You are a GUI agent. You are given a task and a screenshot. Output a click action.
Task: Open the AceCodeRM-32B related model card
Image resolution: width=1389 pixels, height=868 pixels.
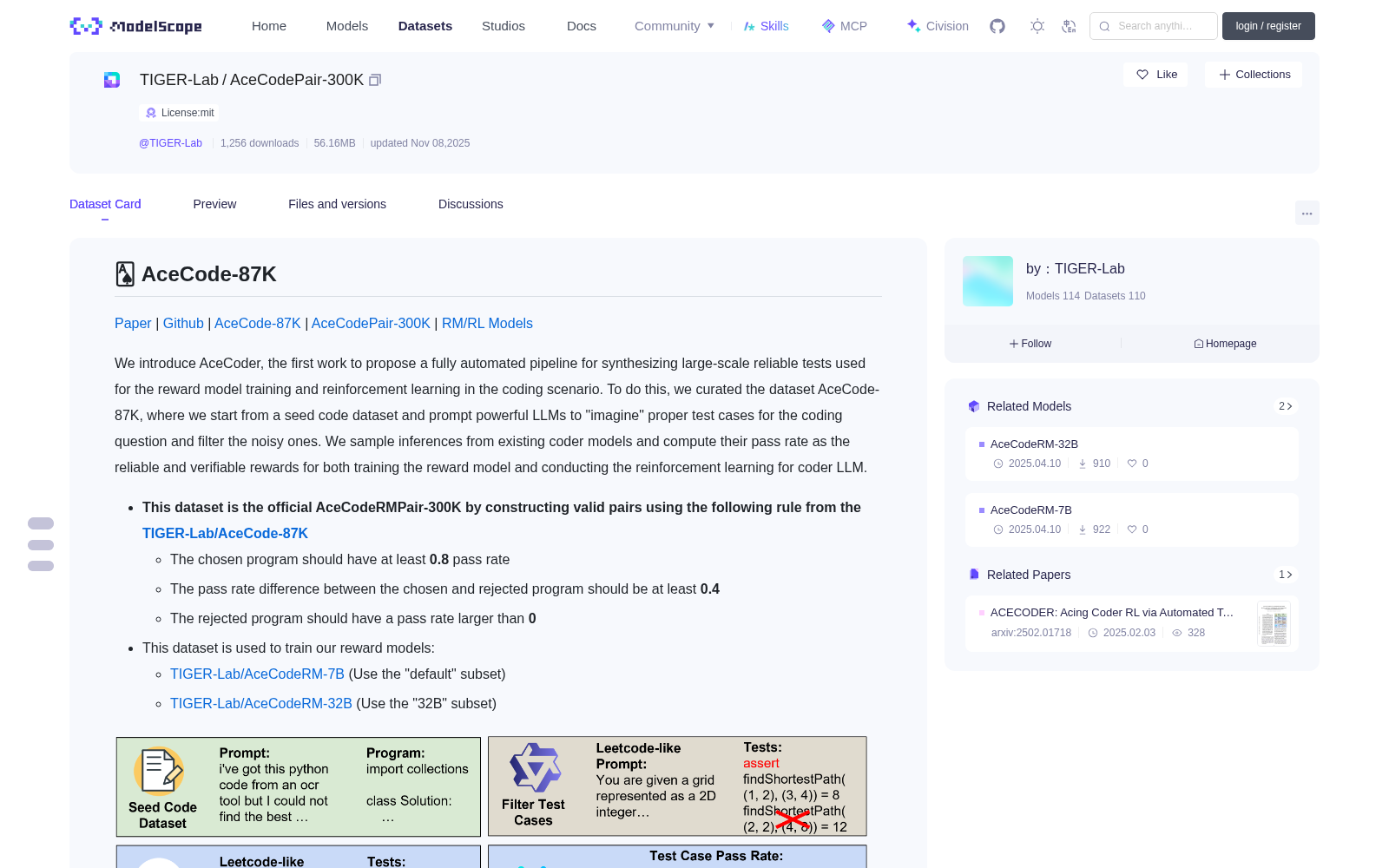click(1132, 453)
